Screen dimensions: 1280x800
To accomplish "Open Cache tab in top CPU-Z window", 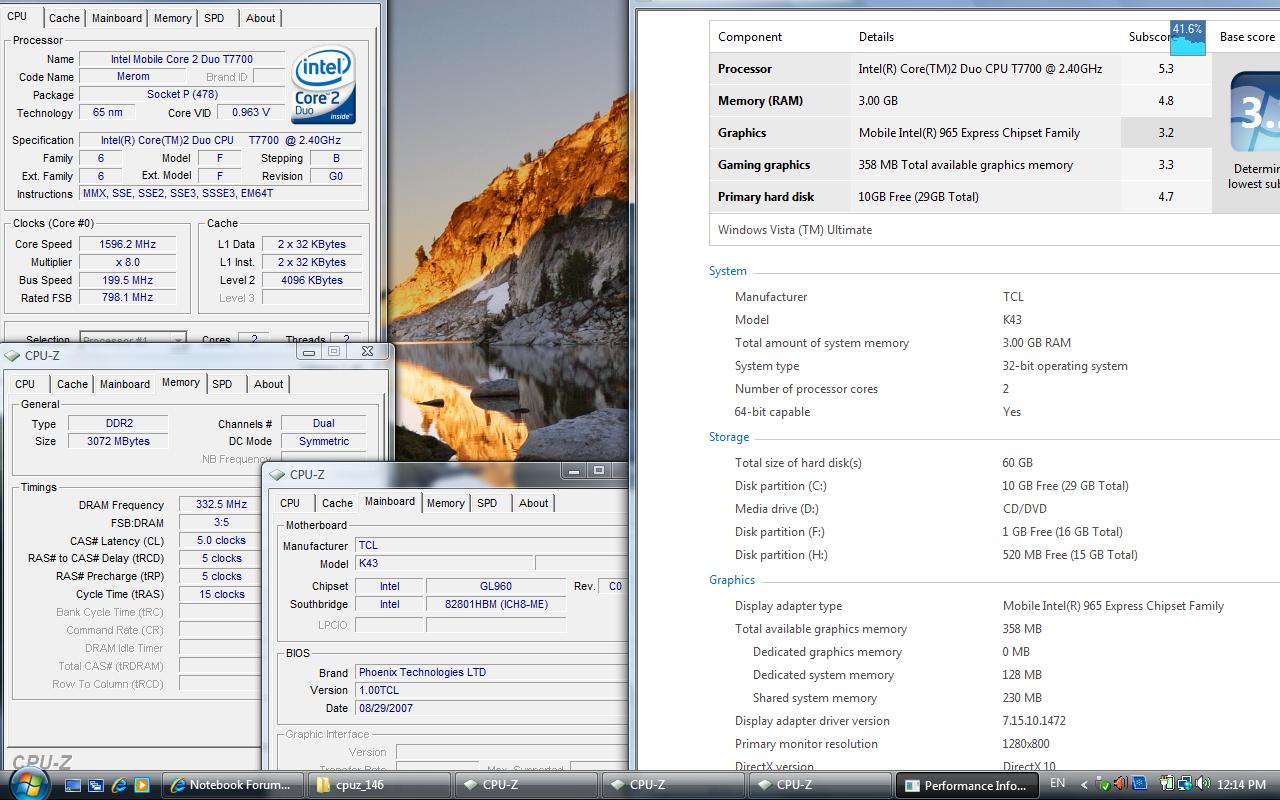I will (64, 18).
